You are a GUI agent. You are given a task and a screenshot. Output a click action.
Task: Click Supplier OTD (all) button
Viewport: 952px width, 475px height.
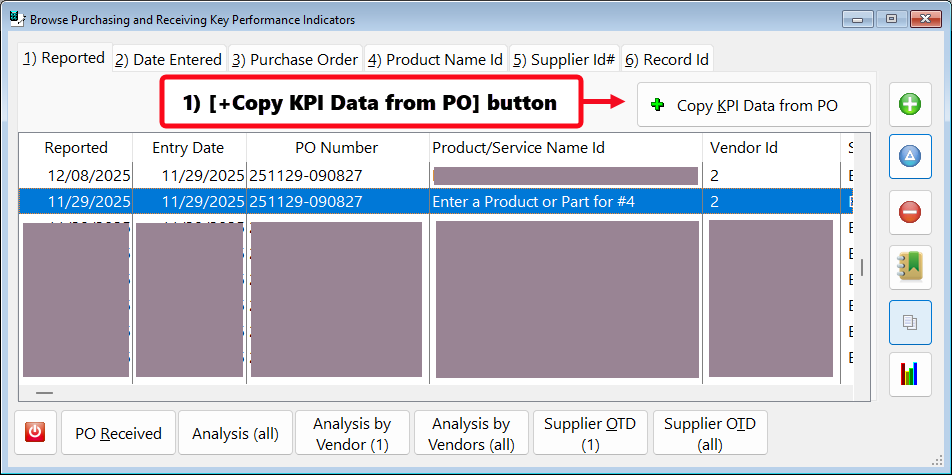click(x=709, y=433)
